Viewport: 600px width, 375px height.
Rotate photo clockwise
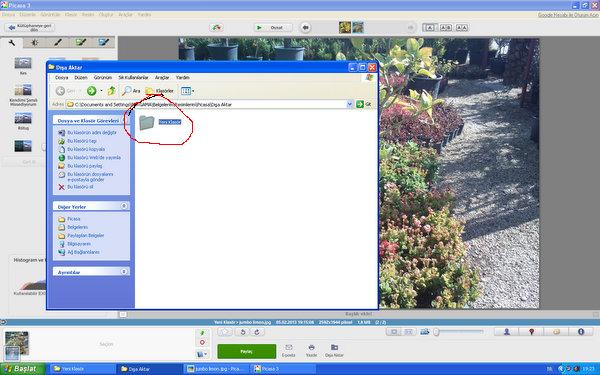pos(257,332)
